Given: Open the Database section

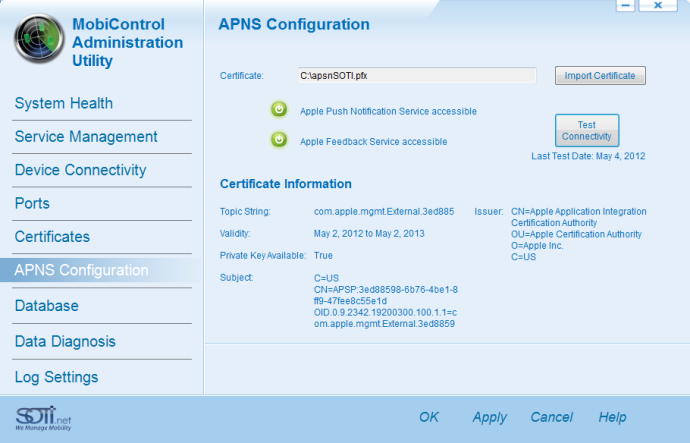Looking at the screenshot, I should tap(47, 306).
